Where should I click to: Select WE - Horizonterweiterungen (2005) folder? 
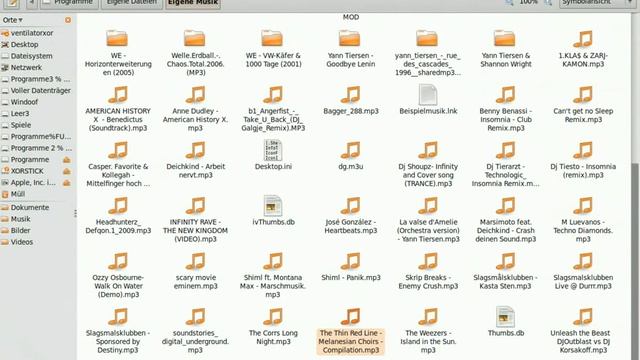[x=118, y=53]
